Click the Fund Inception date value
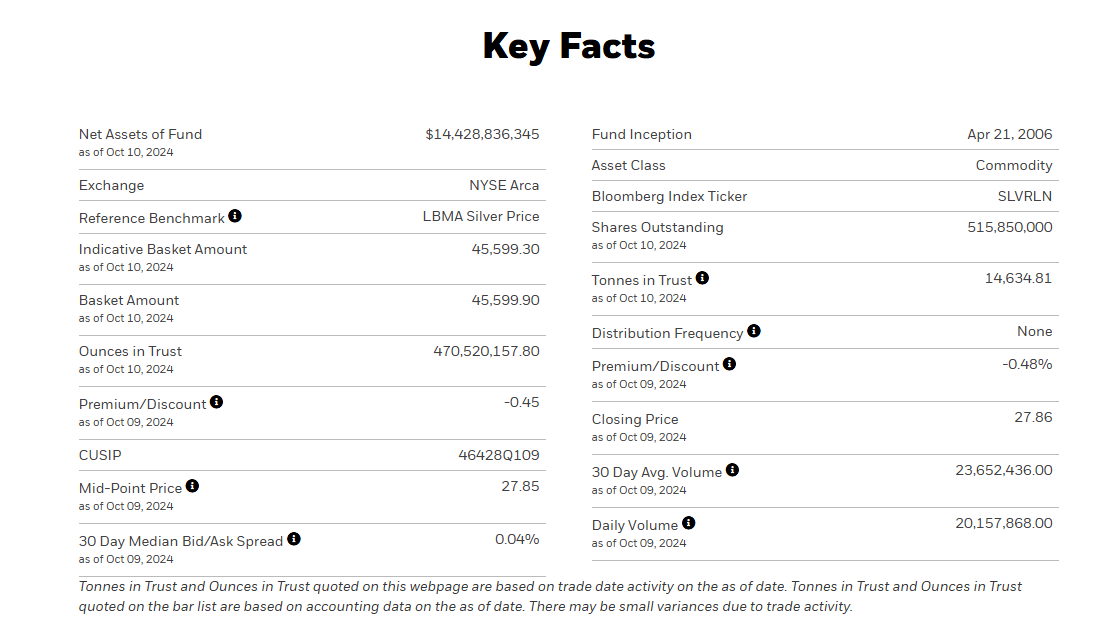Screen dimensions: 1093x639 tap(1010, 134)
